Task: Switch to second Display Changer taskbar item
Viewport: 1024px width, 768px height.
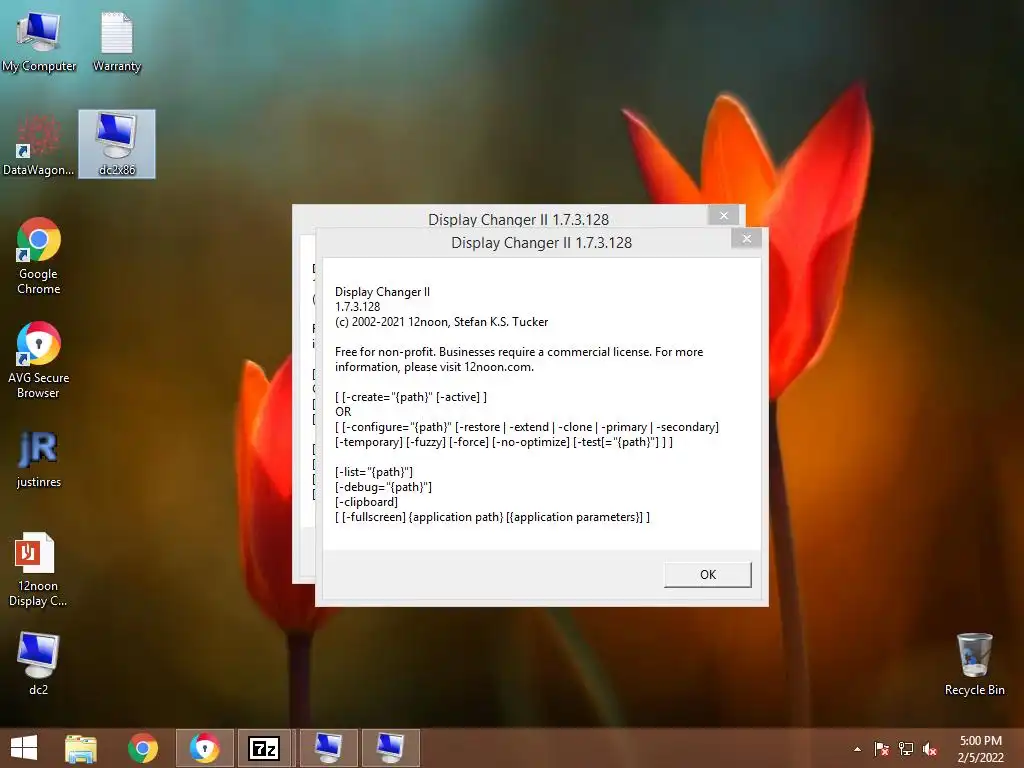Action: pos(391,748)
